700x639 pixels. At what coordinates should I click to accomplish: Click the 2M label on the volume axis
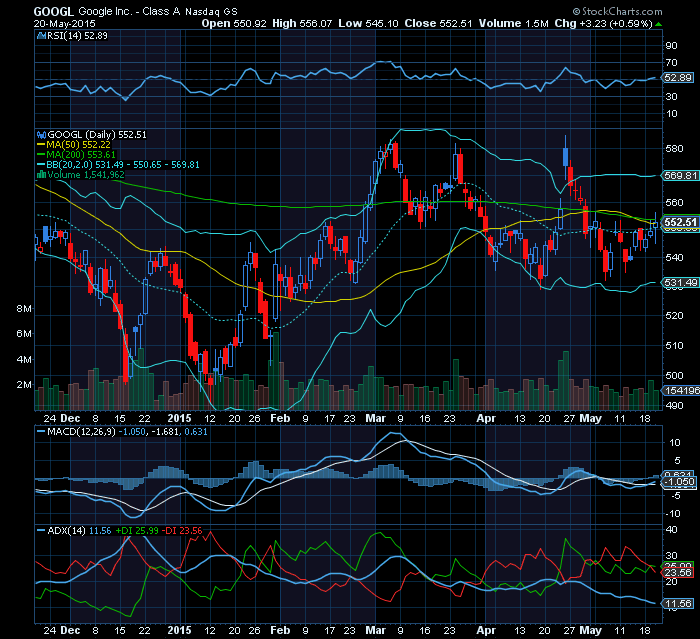pyautogui.click(x=24, y=384)
